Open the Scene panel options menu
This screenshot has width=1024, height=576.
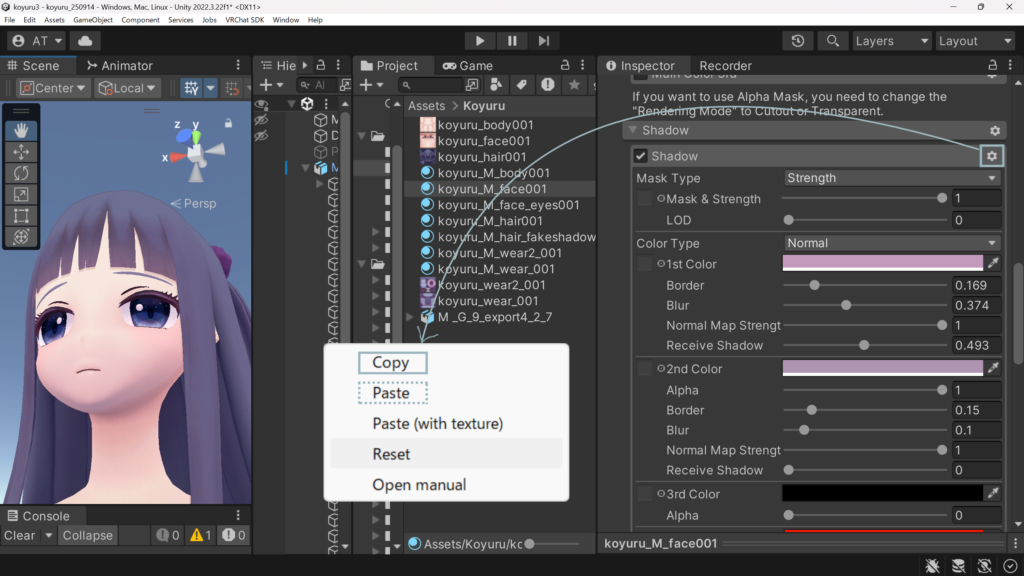tap(238, 65)
